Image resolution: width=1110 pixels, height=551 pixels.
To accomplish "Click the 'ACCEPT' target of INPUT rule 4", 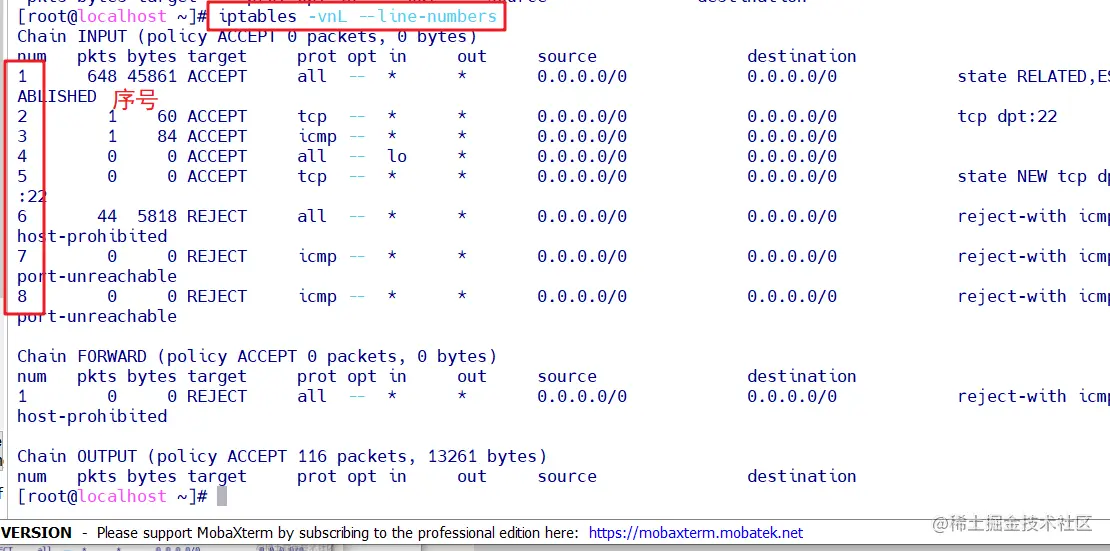I will [217, 156].
